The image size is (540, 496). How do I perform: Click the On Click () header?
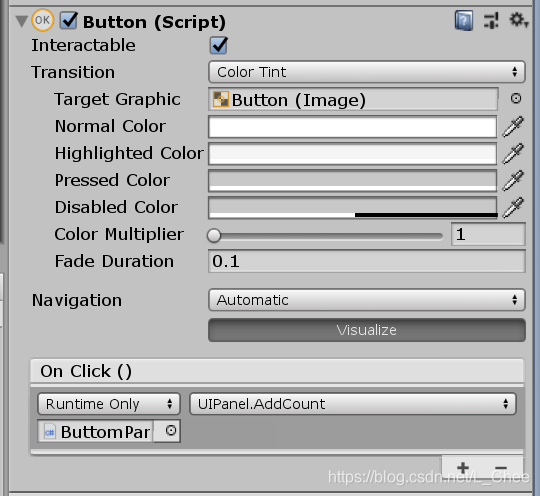click(277, 371)
